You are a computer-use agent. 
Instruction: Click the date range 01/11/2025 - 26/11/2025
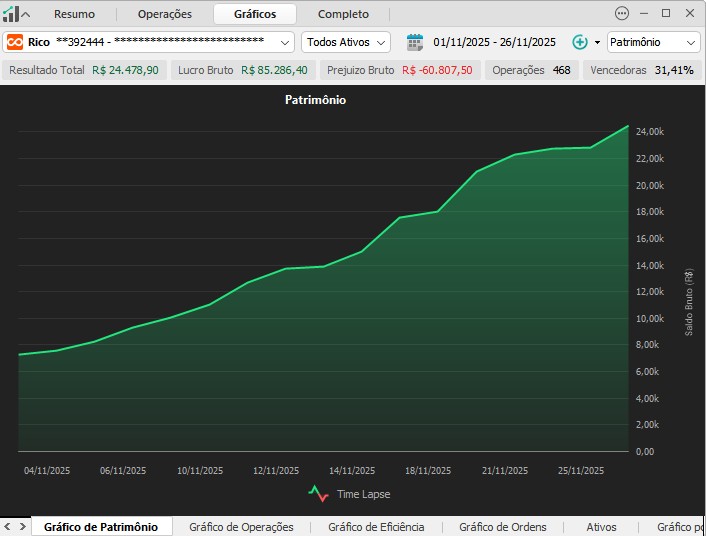click(494, 42)
